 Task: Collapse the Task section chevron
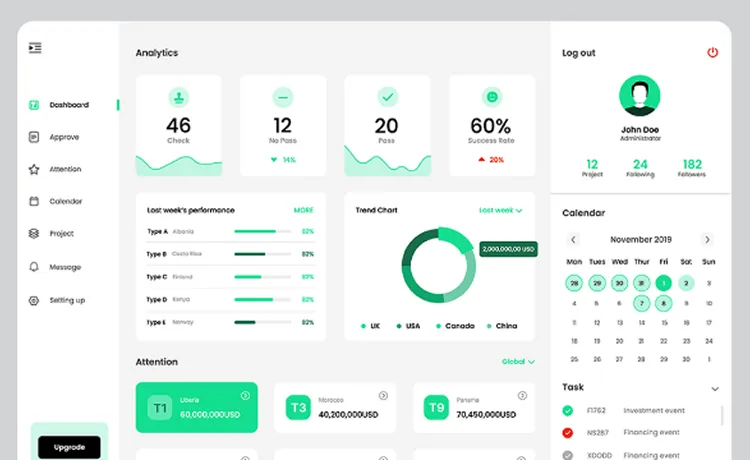714,388
